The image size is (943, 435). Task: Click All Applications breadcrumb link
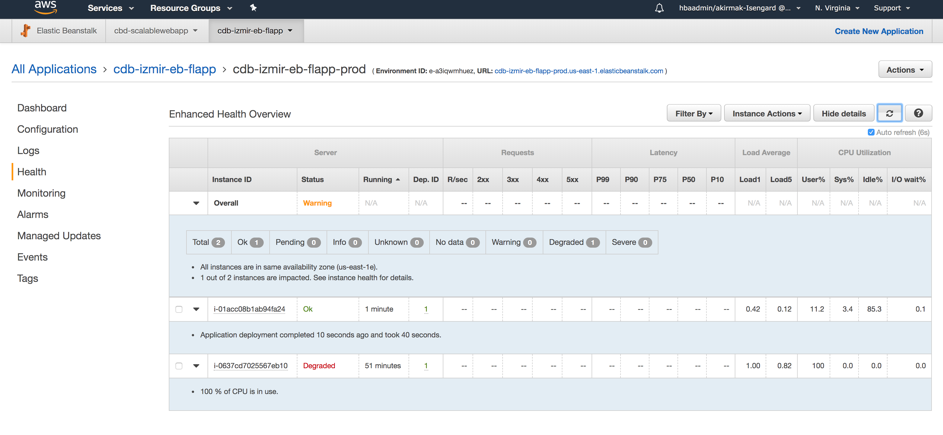click(54, 69)
